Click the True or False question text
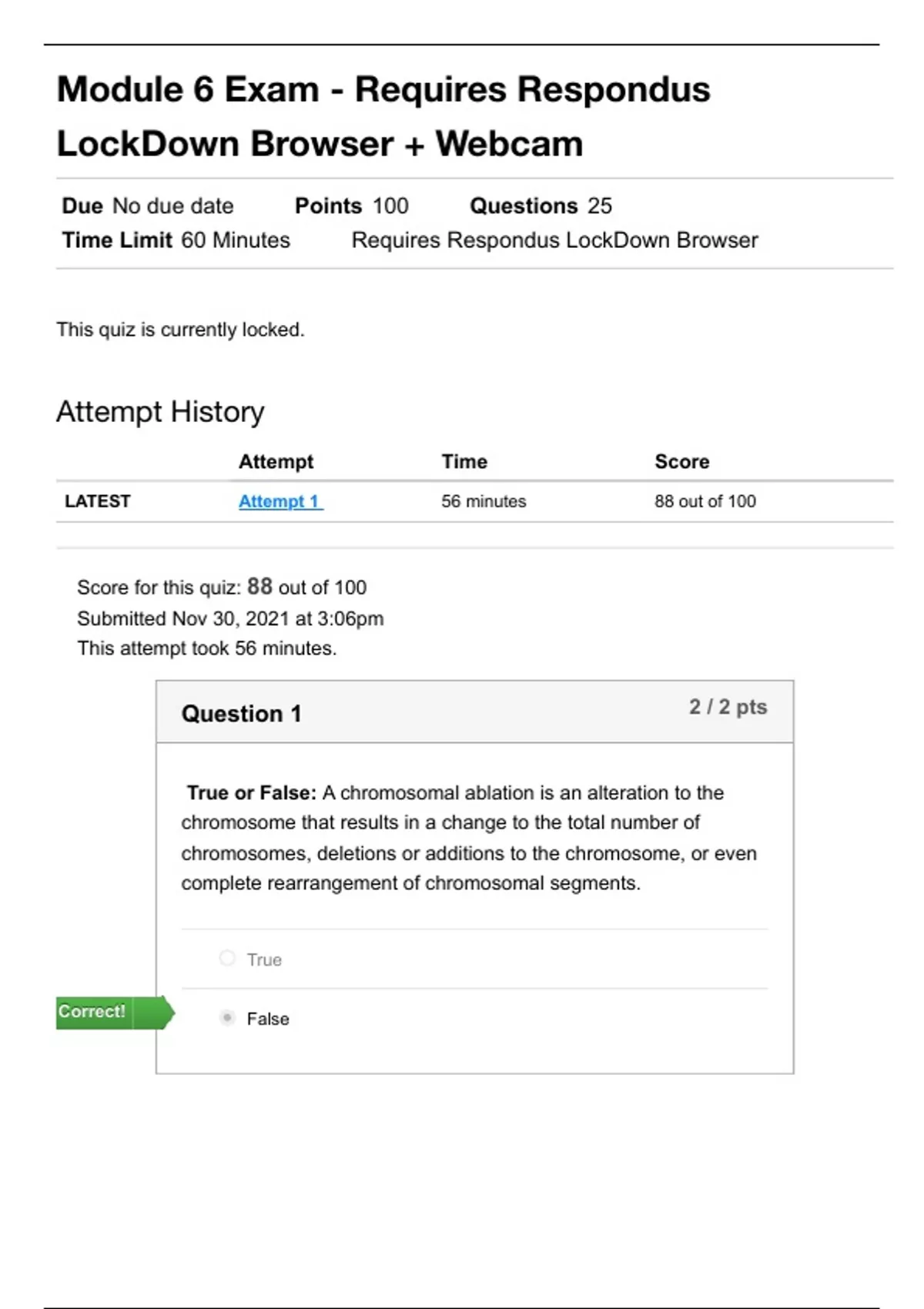The image size is (924, 1309). (469, 838)
